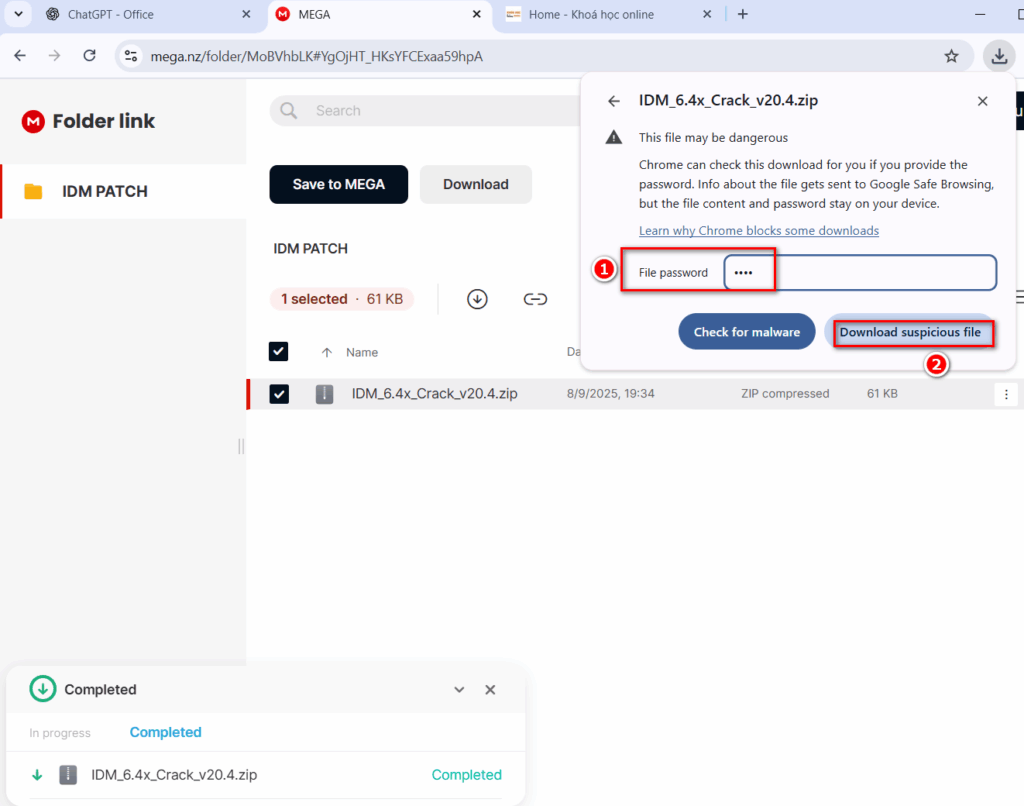Click the IDM PATCH breadcrumb heading
The height and width of the screenshot is (806, 1024).
310,249
